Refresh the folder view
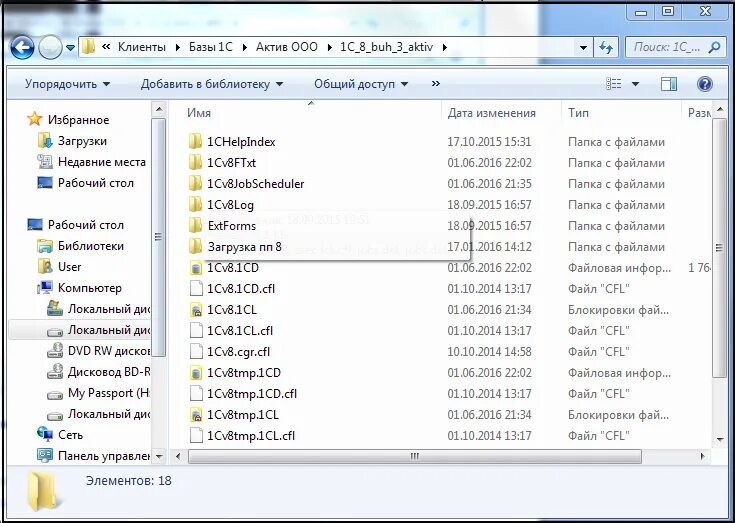This screenshot has width=735, height=523. tap(606, 47)
